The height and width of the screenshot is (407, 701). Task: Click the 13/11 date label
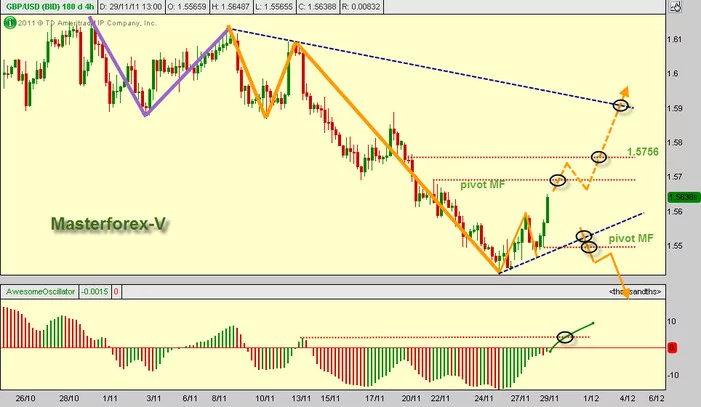[x=301, y=398]
